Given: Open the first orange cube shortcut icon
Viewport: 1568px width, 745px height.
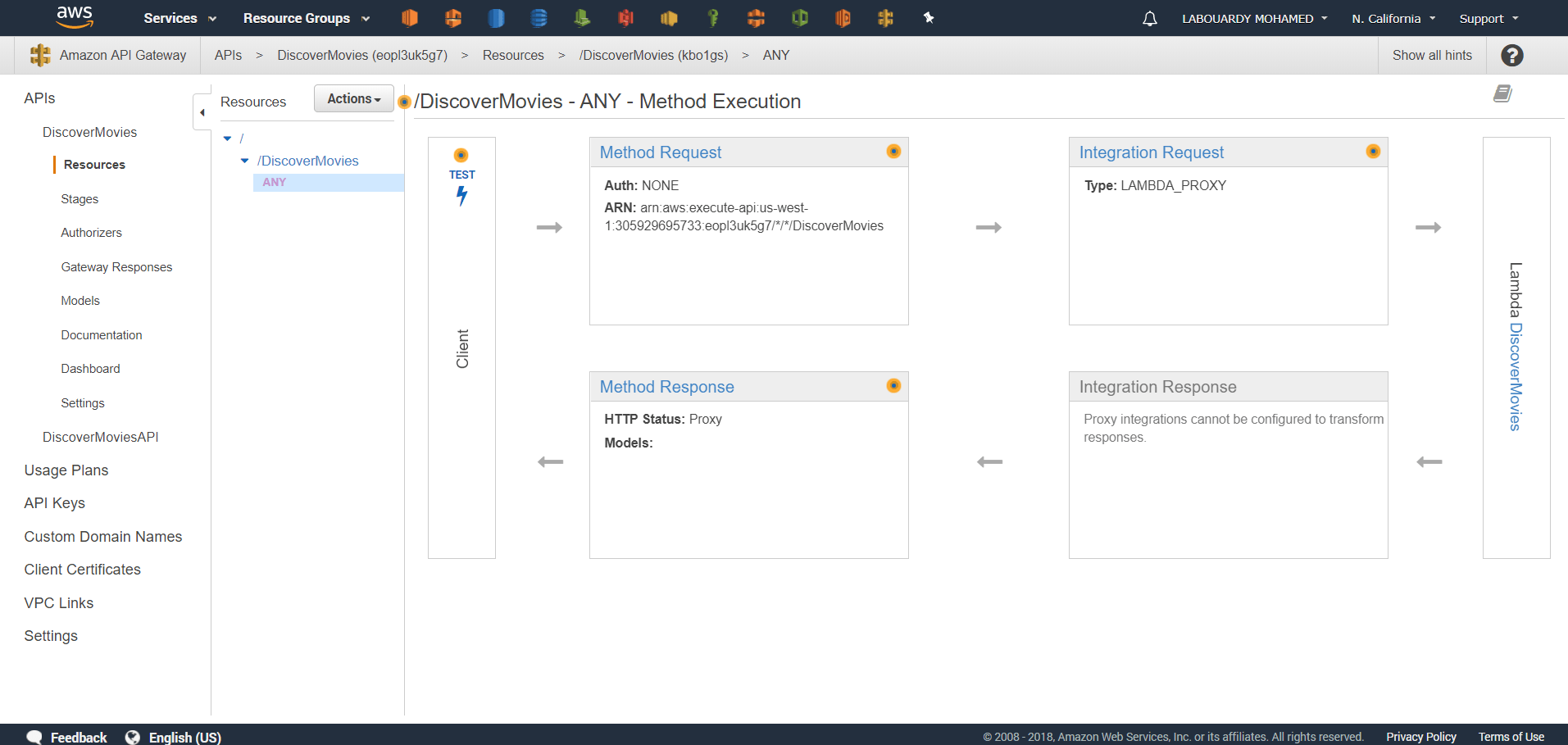Looking at the screenshot, I should pos(410,18).
